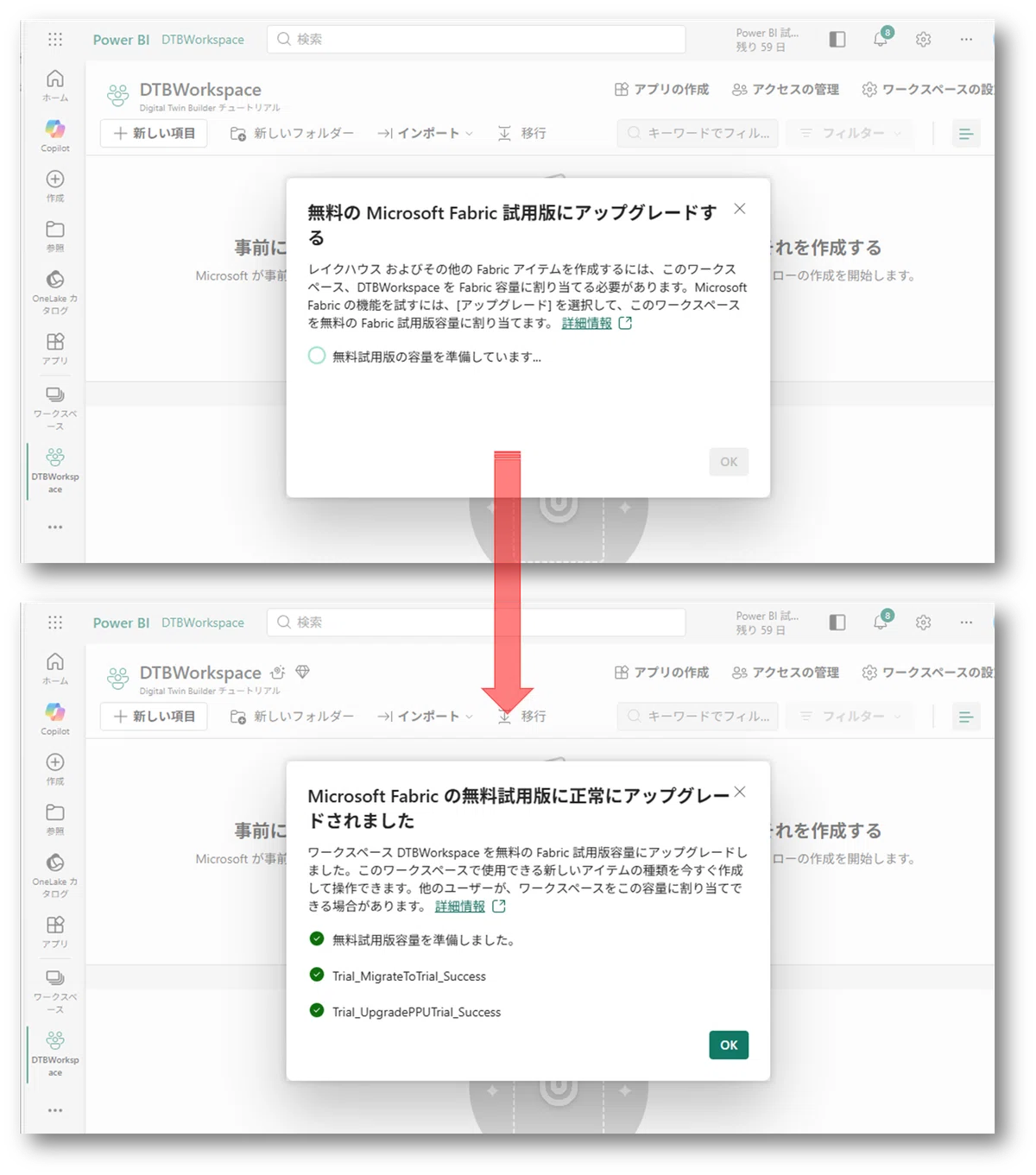This screenshot has width=1036, height=1175.
Task: Click Home icon in bottom screenshot sidebar
Action: pyautogui.click(x=55, y=667)
